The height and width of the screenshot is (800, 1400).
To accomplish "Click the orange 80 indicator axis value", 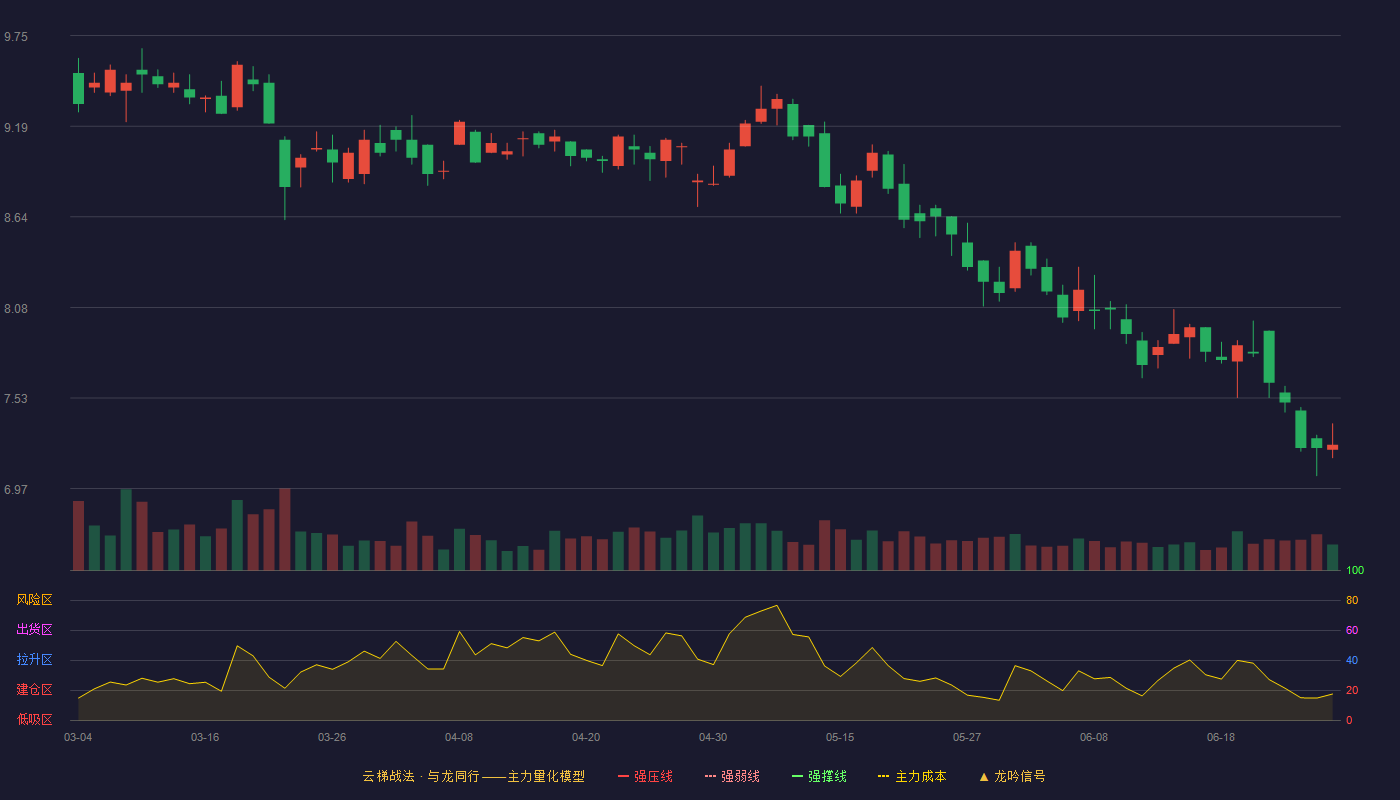I will click(x=1352, y=600).
